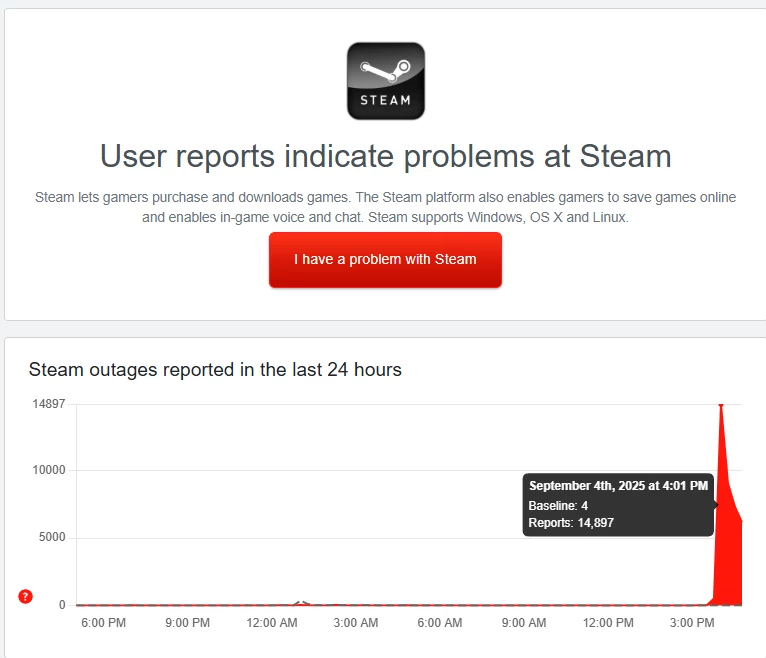
Task: Click the "Reports: 14,897" tooltip line
Action: [571, 523]
